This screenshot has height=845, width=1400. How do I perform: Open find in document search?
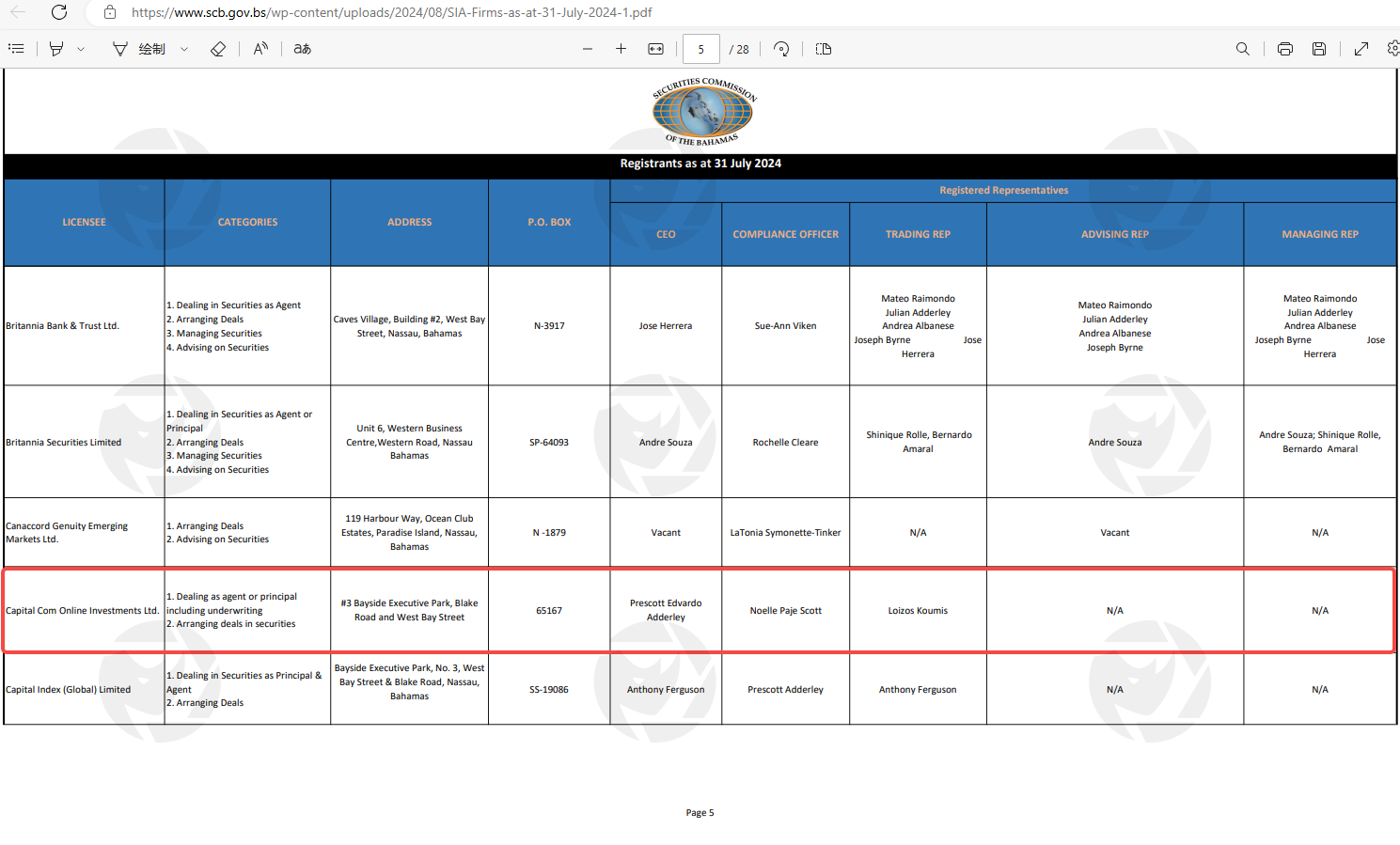tap(1242, 49)
